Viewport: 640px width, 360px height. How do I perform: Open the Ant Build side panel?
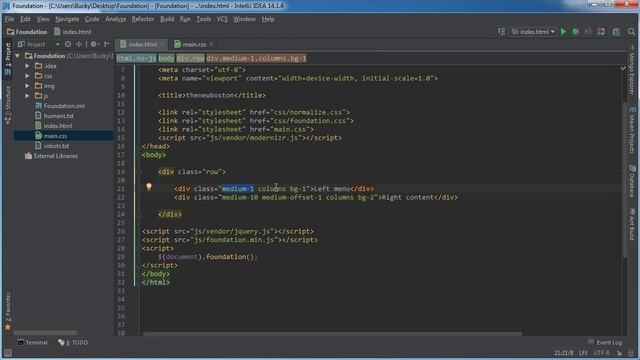(631, 224)
